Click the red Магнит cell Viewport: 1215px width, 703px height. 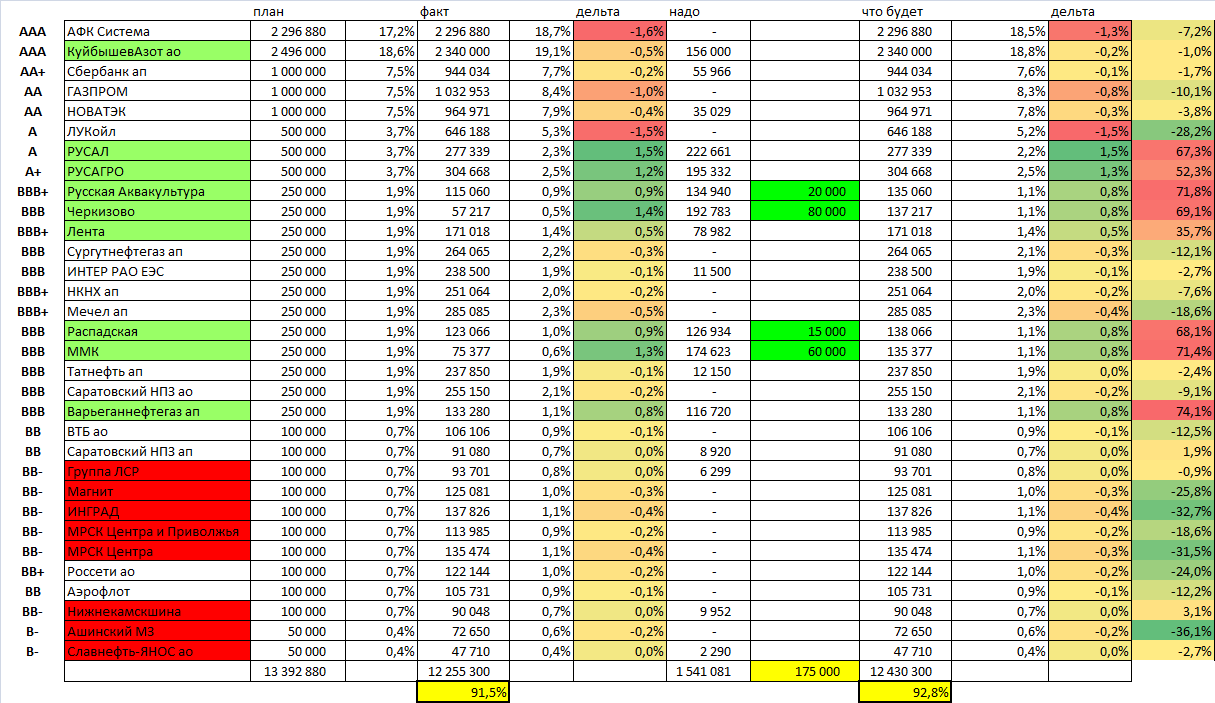(x=156, y=491)
